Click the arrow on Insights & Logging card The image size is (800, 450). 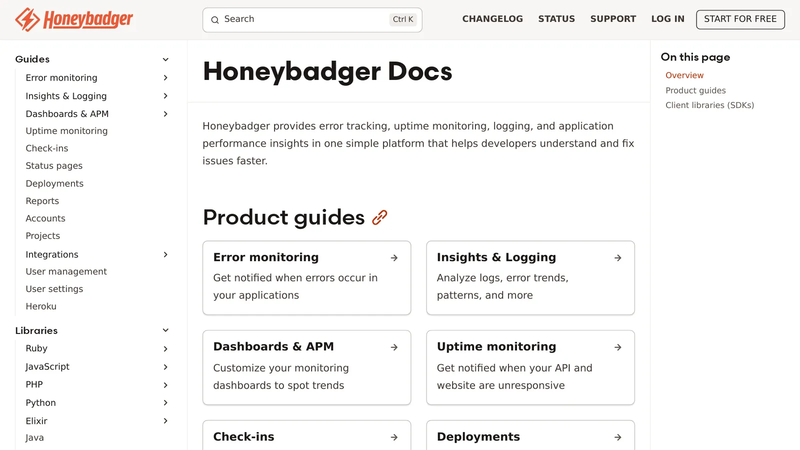(617, 258)
